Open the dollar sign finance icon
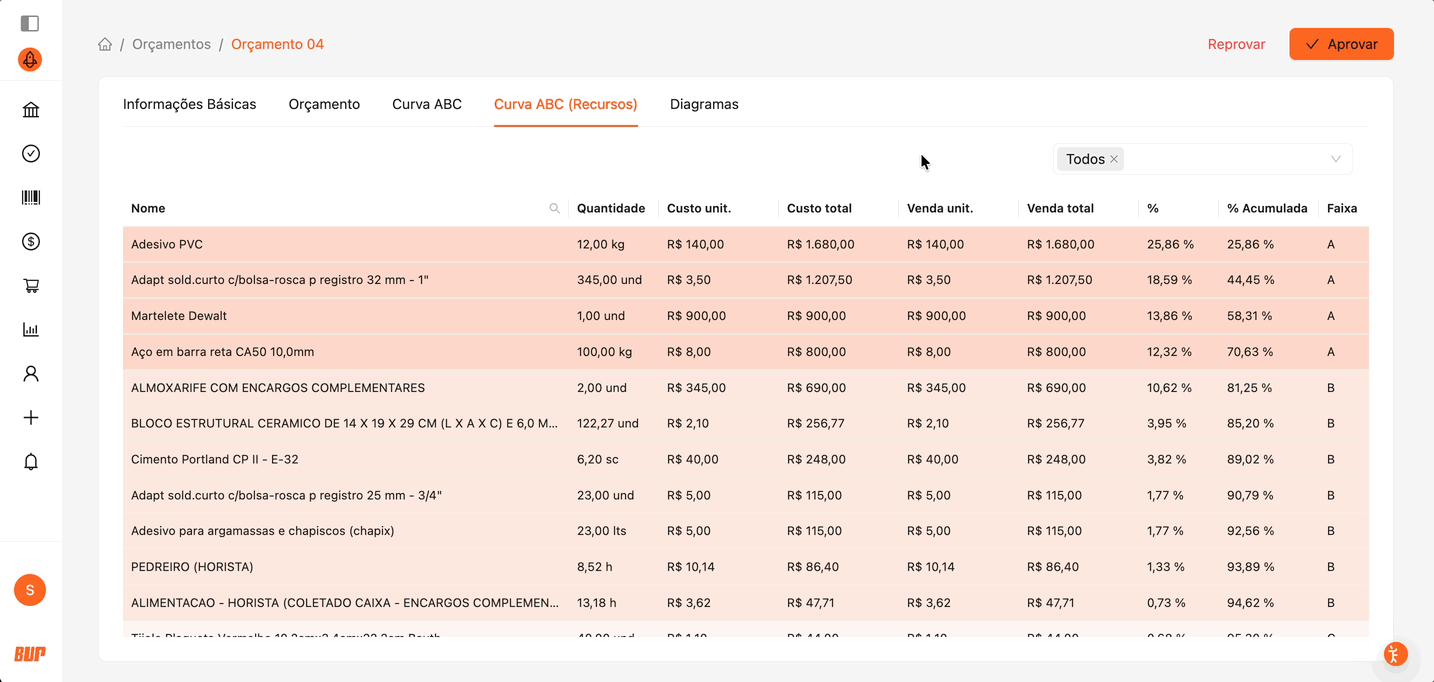 click(31, 242)
